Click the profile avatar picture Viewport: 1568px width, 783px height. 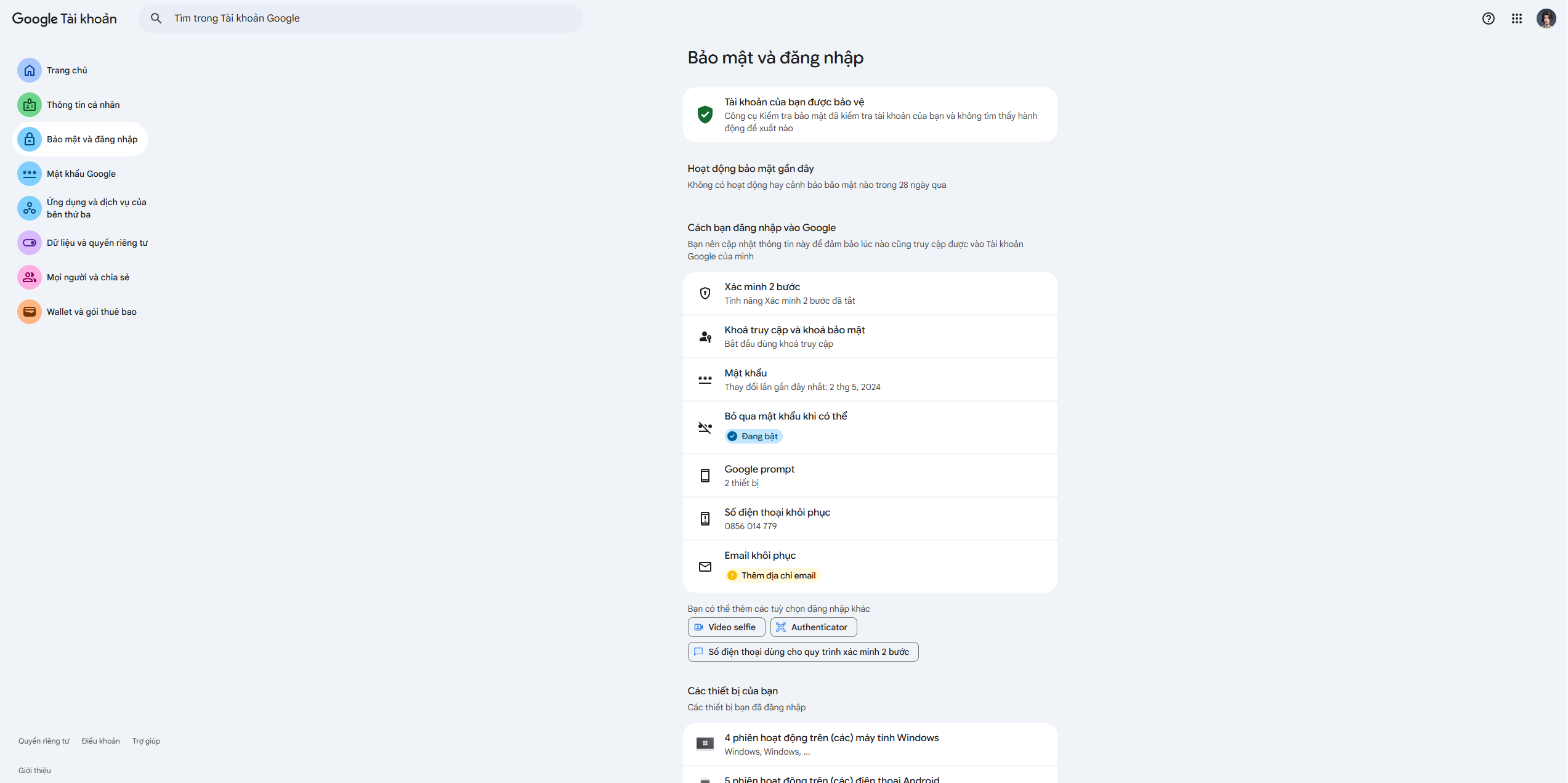click(1546, 18)
